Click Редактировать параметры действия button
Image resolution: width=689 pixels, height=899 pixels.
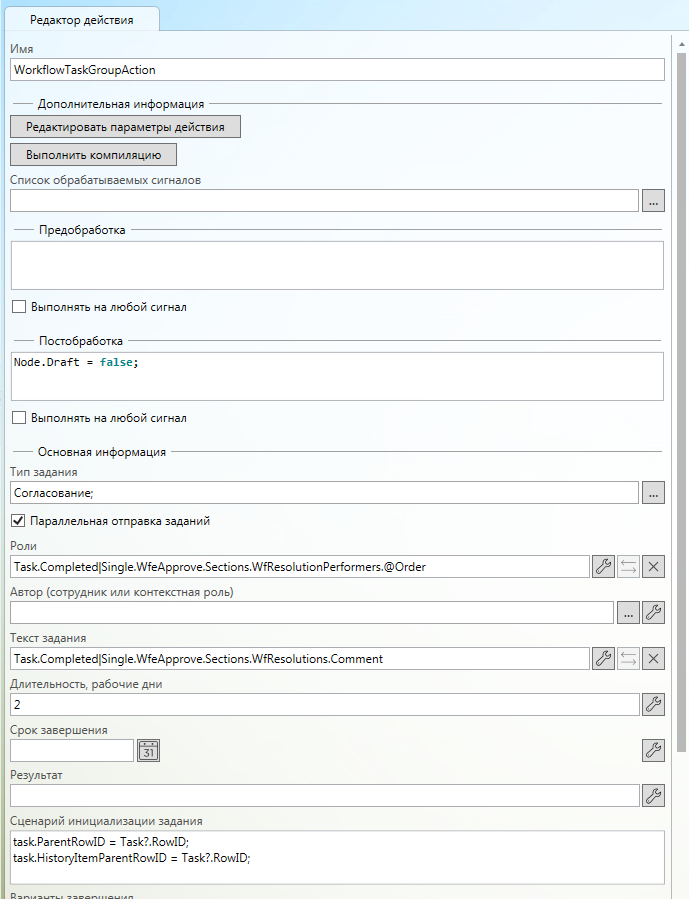coord(125,127)
